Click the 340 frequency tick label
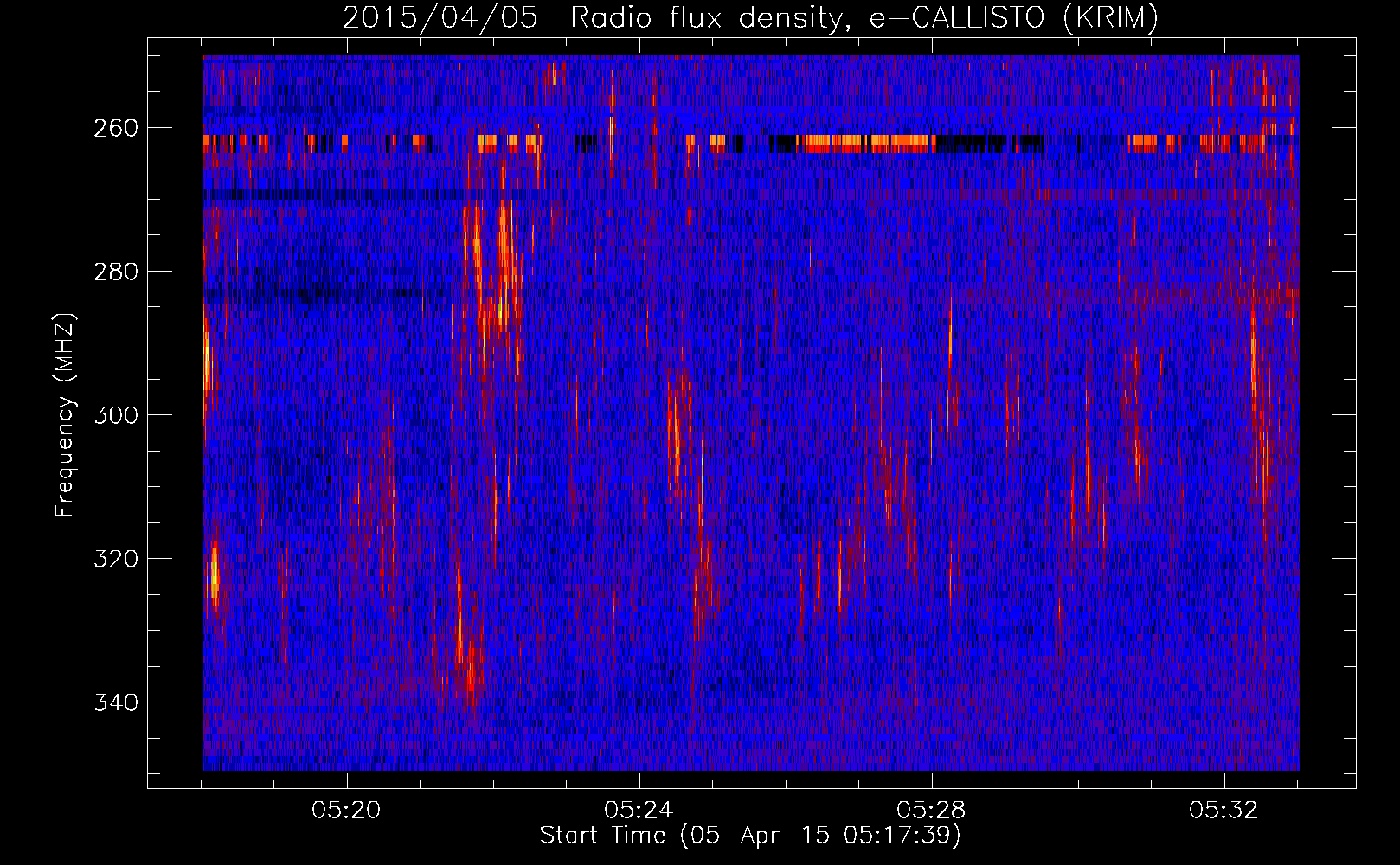 tap(115, 702)
